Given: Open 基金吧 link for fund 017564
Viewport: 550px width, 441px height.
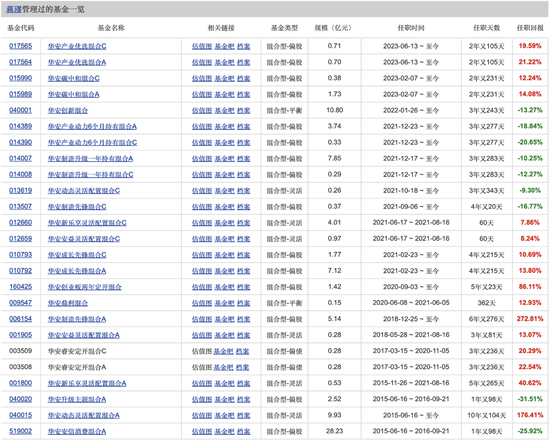Looking at the screenshot, I should pyautogui.click(x=224, y=62).
